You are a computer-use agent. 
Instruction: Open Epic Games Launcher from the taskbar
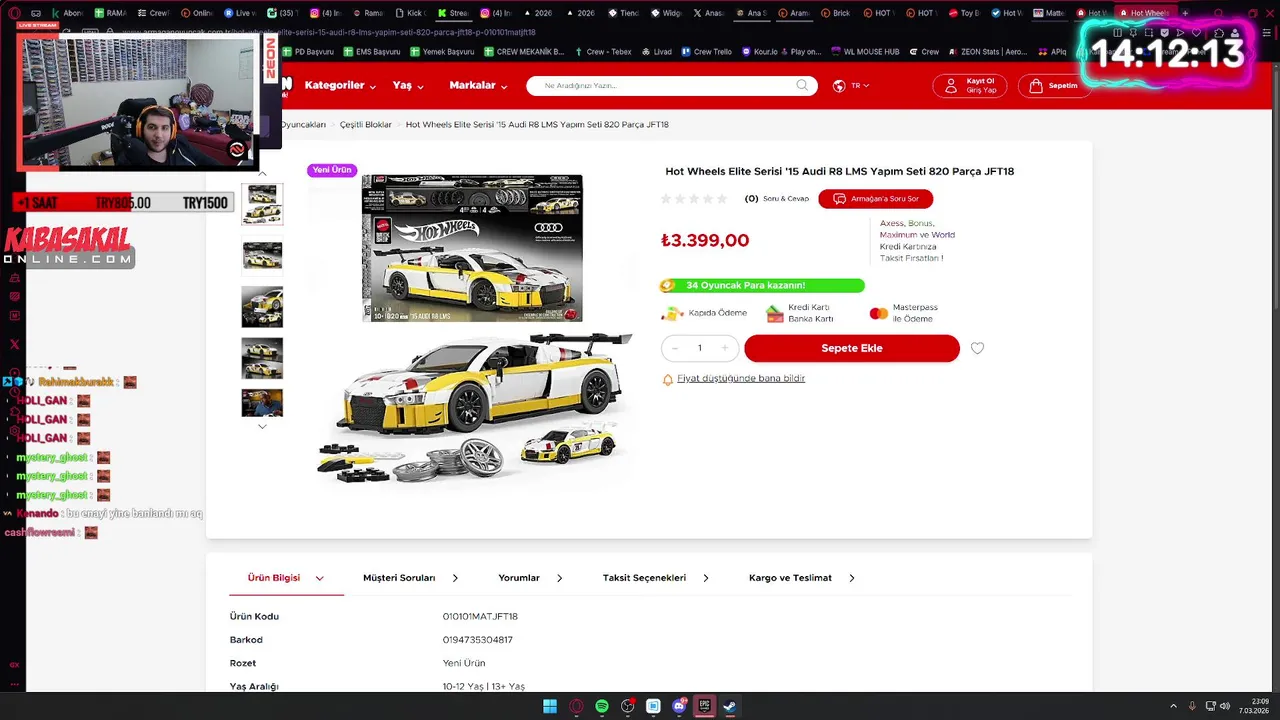click(x=705, y=706)
